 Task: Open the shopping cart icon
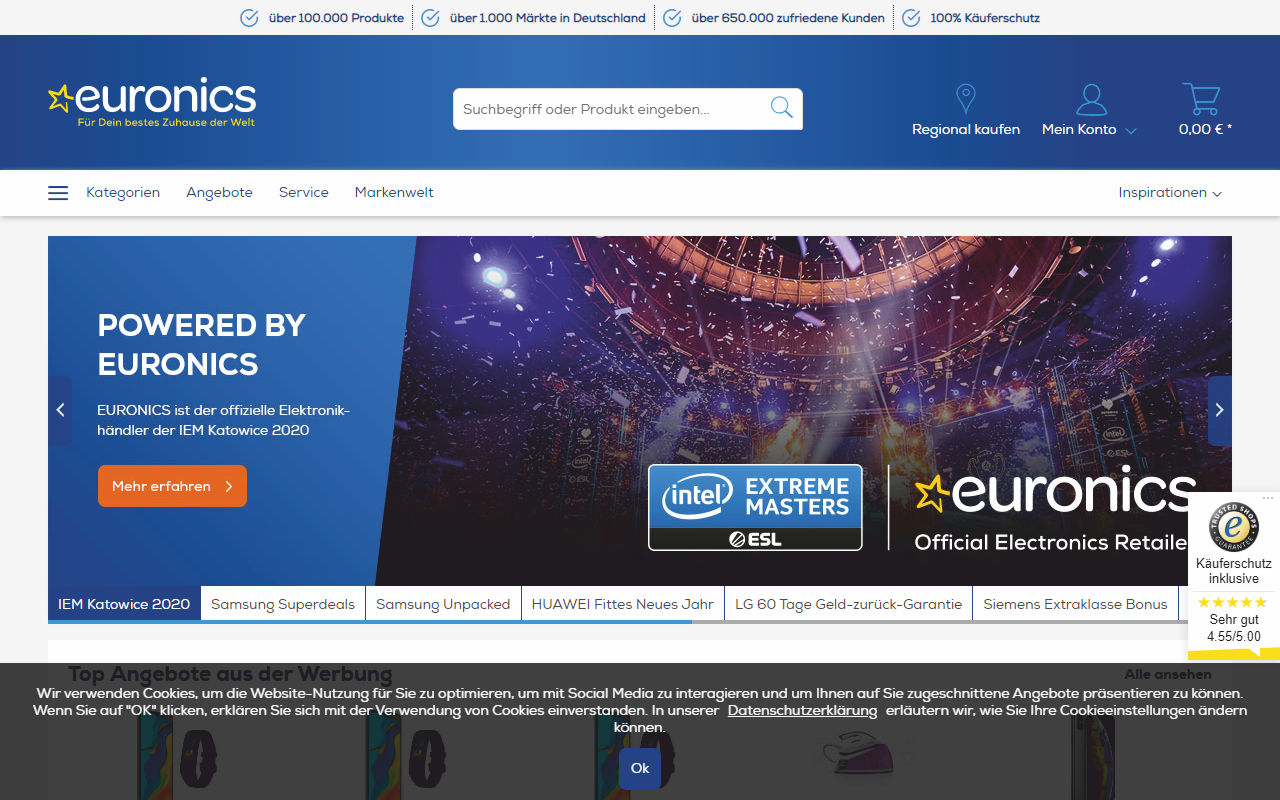tap(1201, 99)
